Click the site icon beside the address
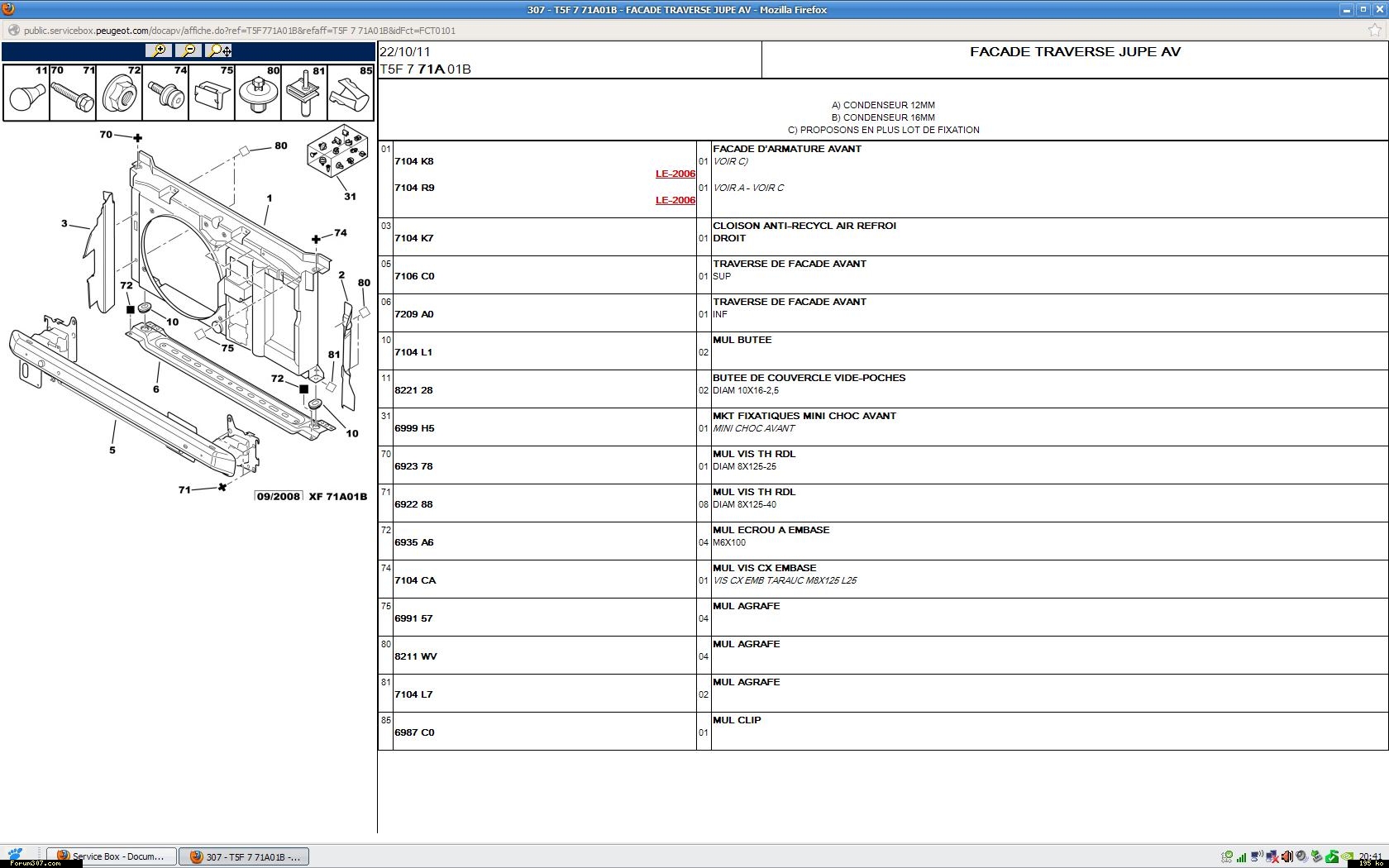 (13, 31)
